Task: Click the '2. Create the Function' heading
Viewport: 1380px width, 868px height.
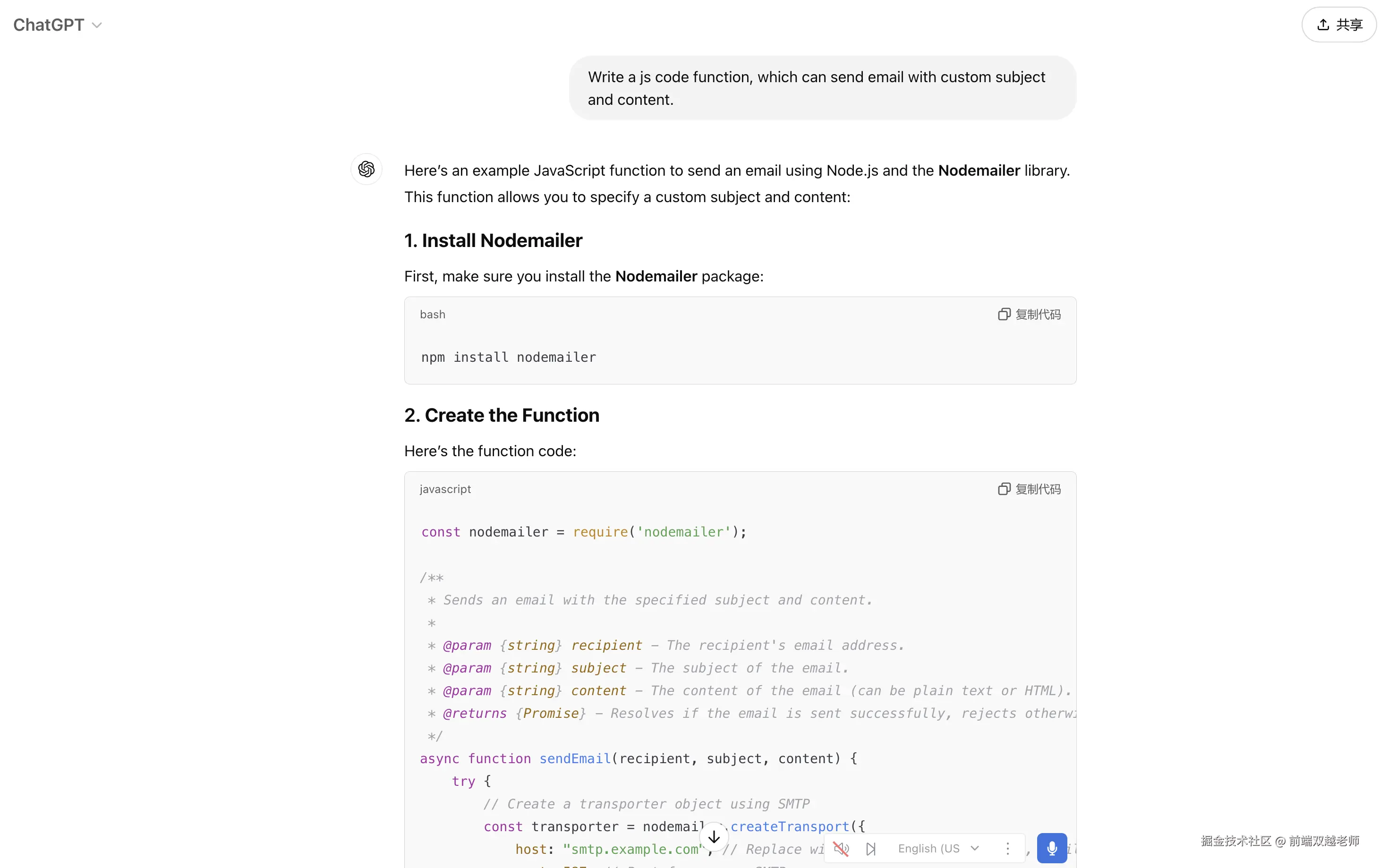Action: coord(502,415)
